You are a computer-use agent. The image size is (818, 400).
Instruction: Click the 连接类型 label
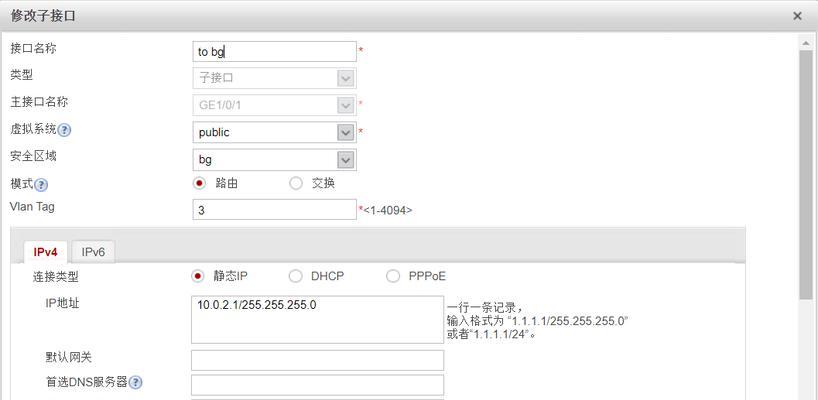point(55,277)
